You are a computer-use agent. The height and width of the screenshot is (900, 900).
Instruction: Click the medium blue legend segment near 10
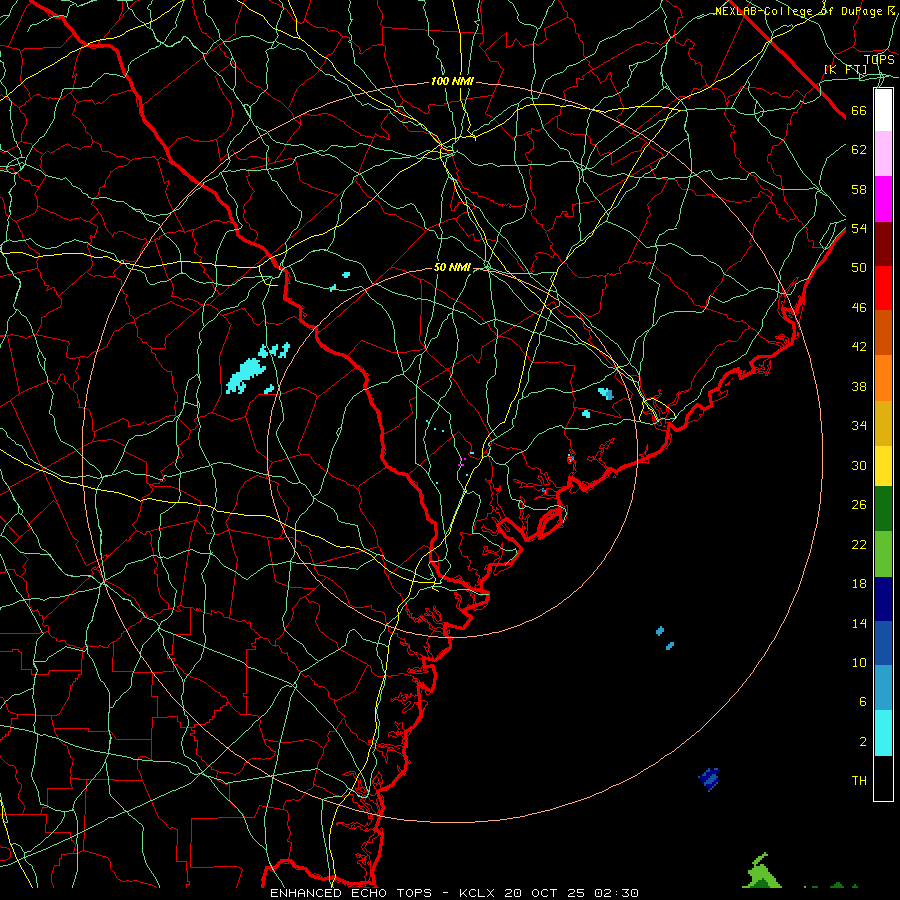pos(883,643)
